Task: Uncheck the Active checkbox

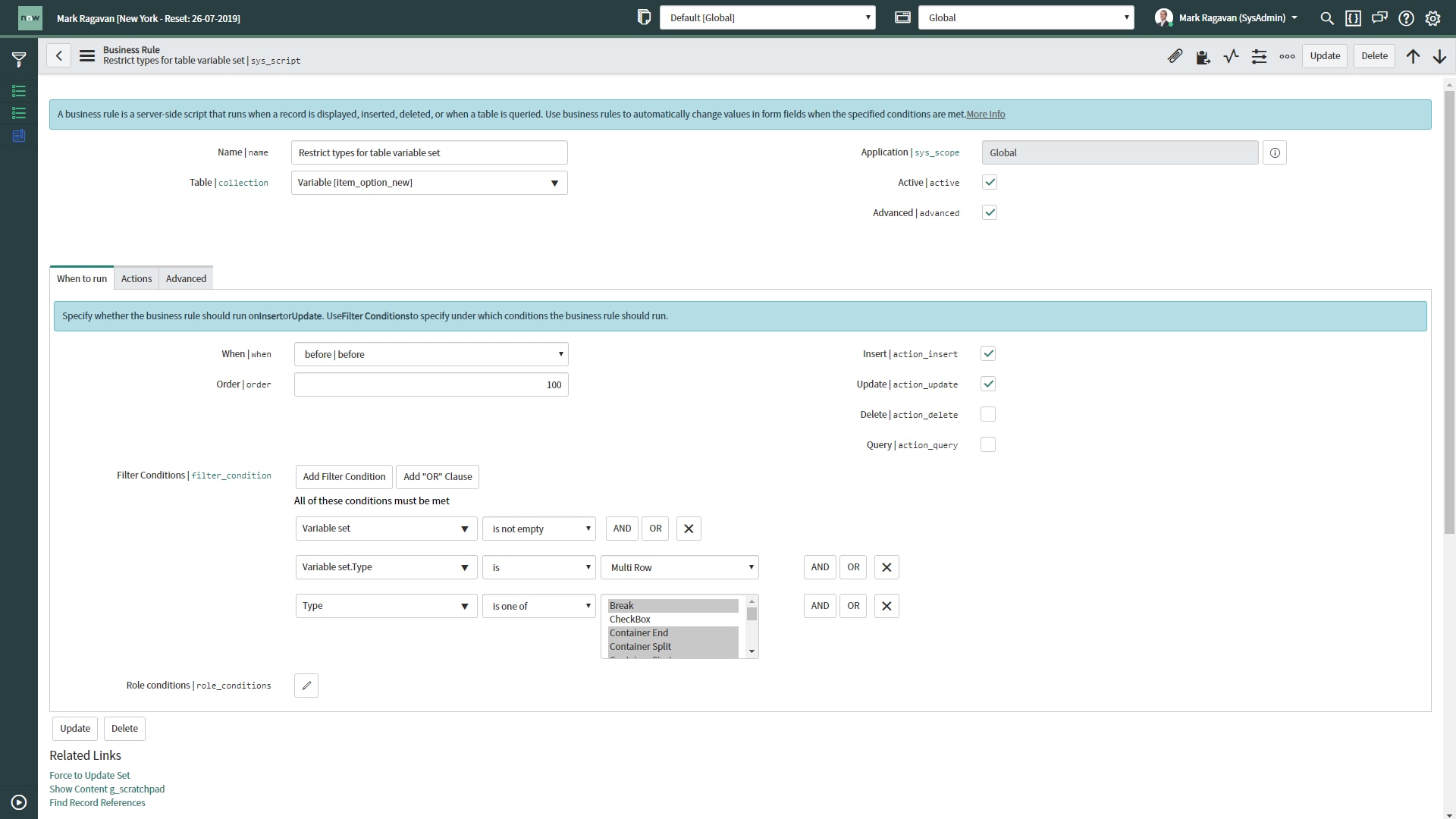Action: click(989, 182)
